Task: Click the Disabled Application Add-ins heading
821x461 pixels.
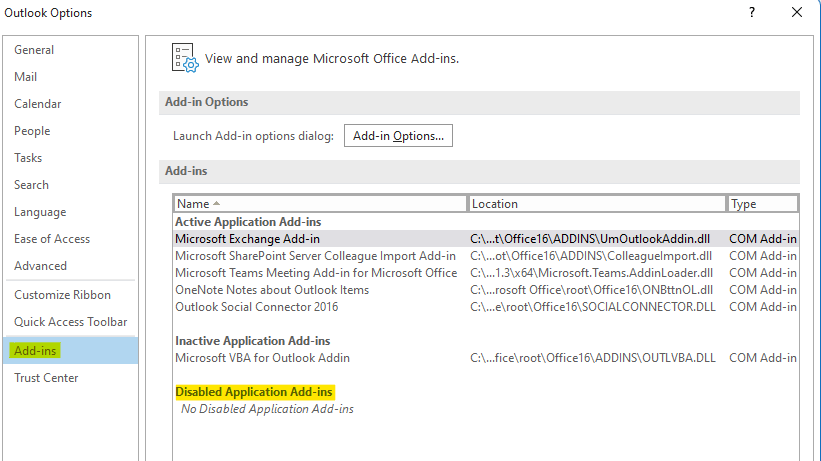Action: point(254,392)
